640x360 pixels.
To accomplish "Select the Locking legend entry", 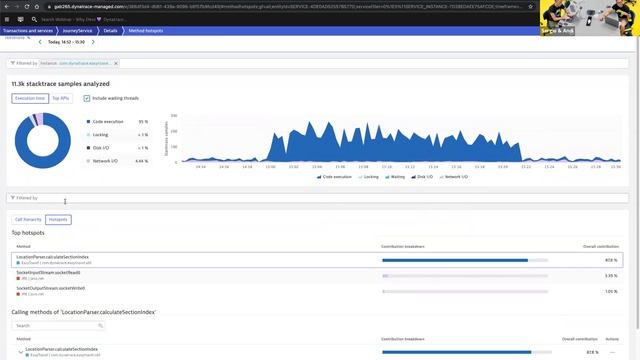I will (x=100, y=135).
